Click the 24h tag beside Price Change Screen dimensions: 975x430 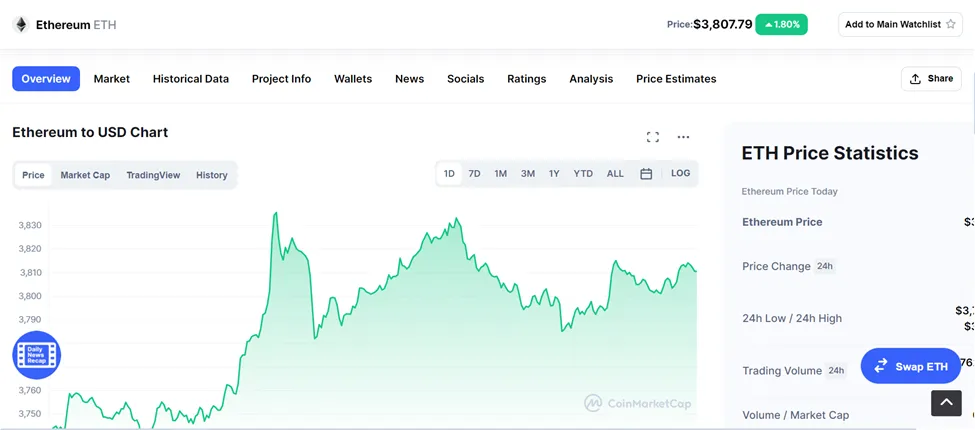(x=825, y=267)
